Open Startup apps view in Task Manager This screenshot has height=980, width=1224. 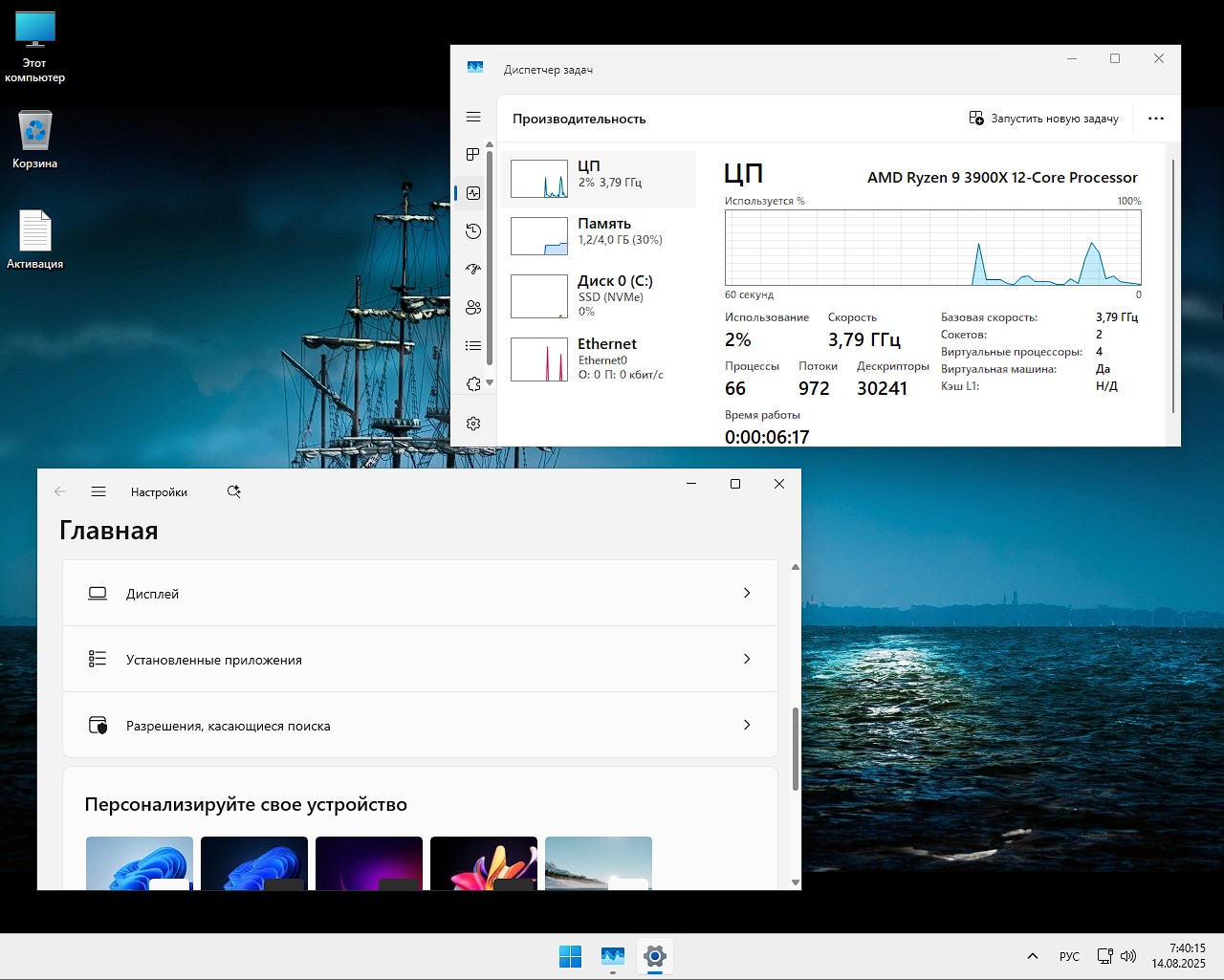tap(473, 269)
